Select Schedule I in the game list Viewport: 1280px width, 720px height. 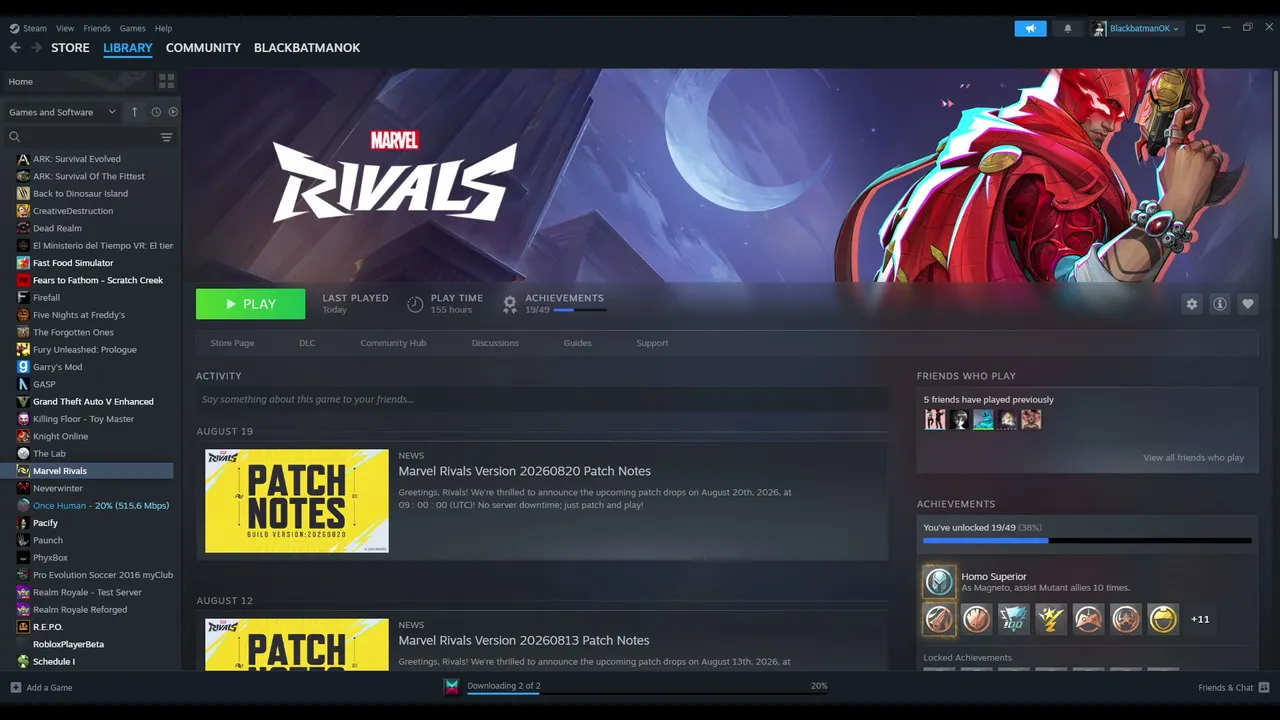[x=90, y=662]
